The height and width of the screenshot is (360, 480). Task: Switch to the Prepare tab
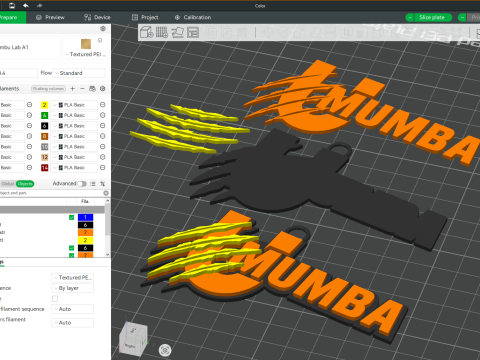coord(11,17)
